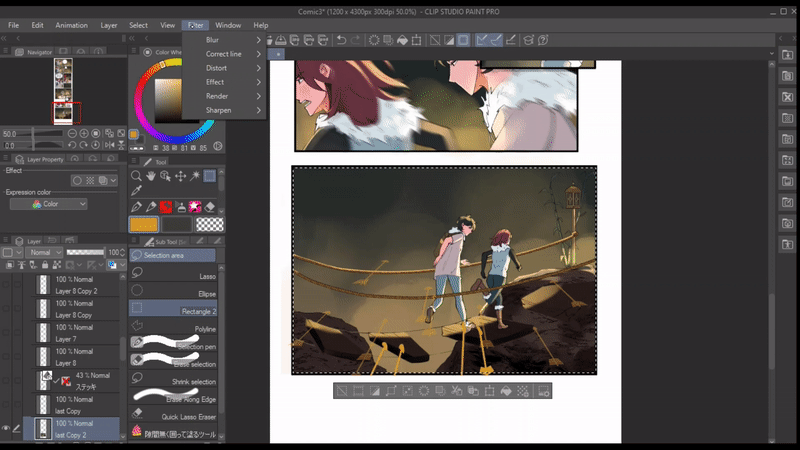Toggle visibility of last Copy 2 layer
The image size is (800, 450).
click(7, 428)
